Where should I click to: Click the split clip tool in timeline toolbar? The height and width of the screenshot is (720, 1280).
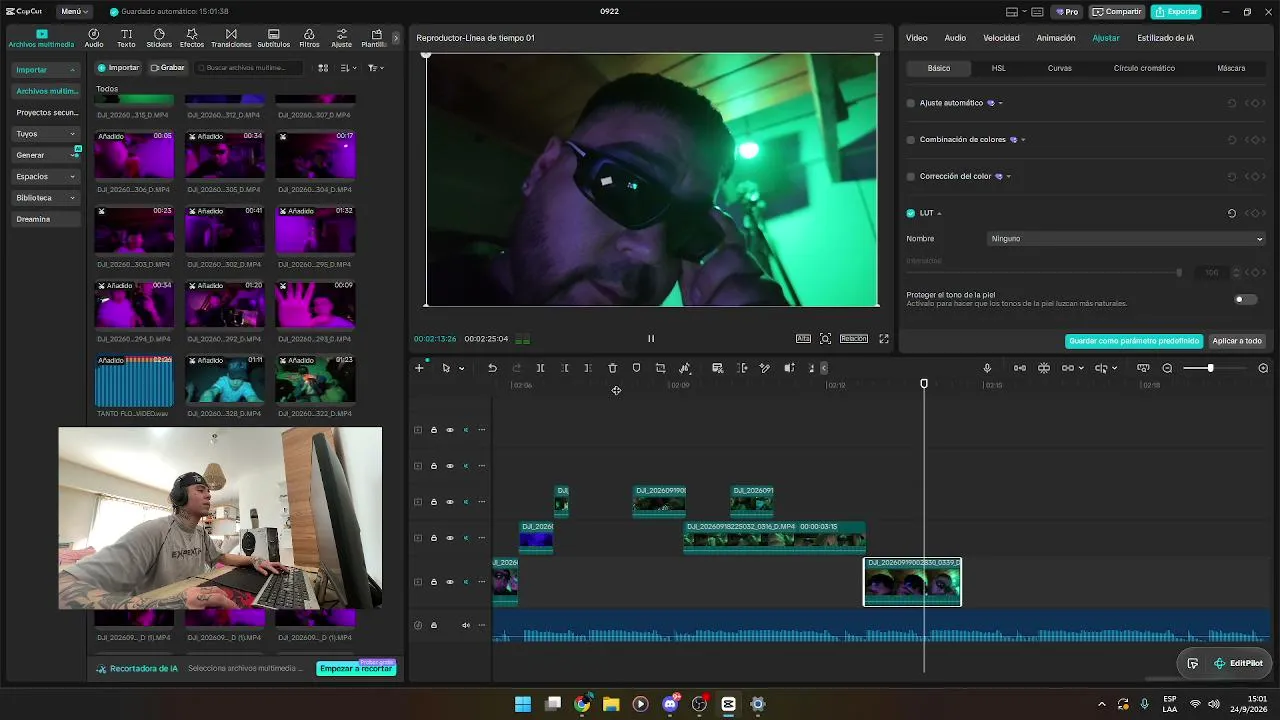540,368
